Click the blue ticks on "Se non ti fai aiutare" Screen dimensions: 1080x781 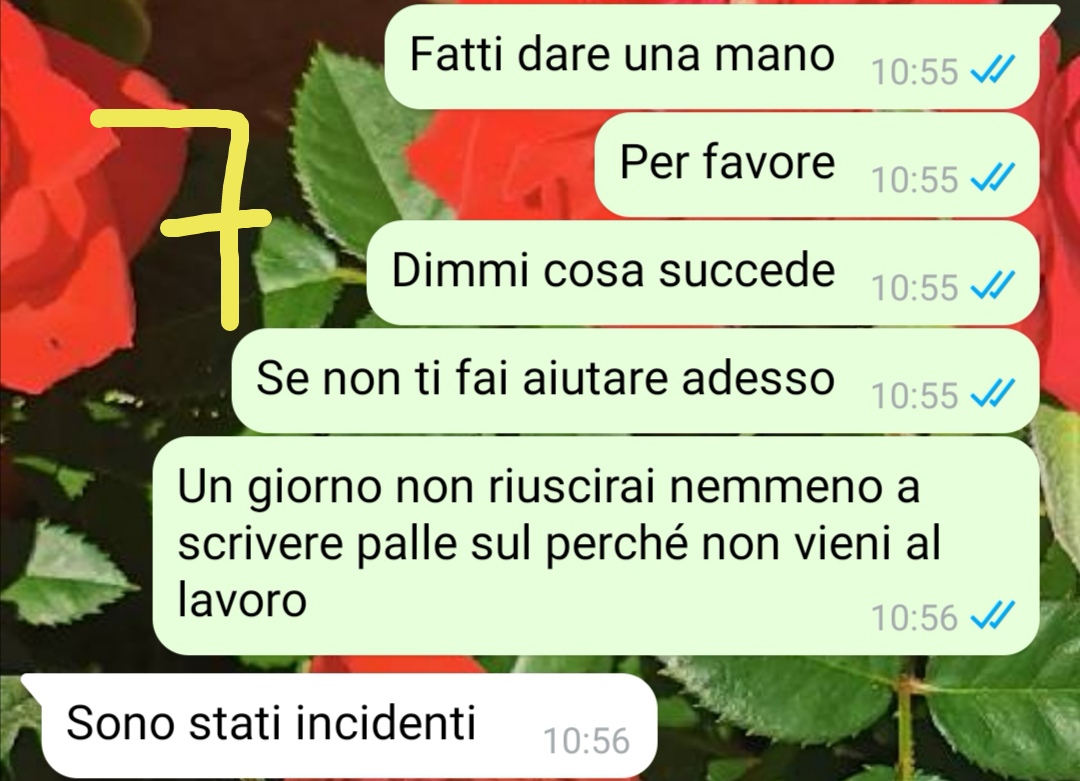click(x=993, y=395)
